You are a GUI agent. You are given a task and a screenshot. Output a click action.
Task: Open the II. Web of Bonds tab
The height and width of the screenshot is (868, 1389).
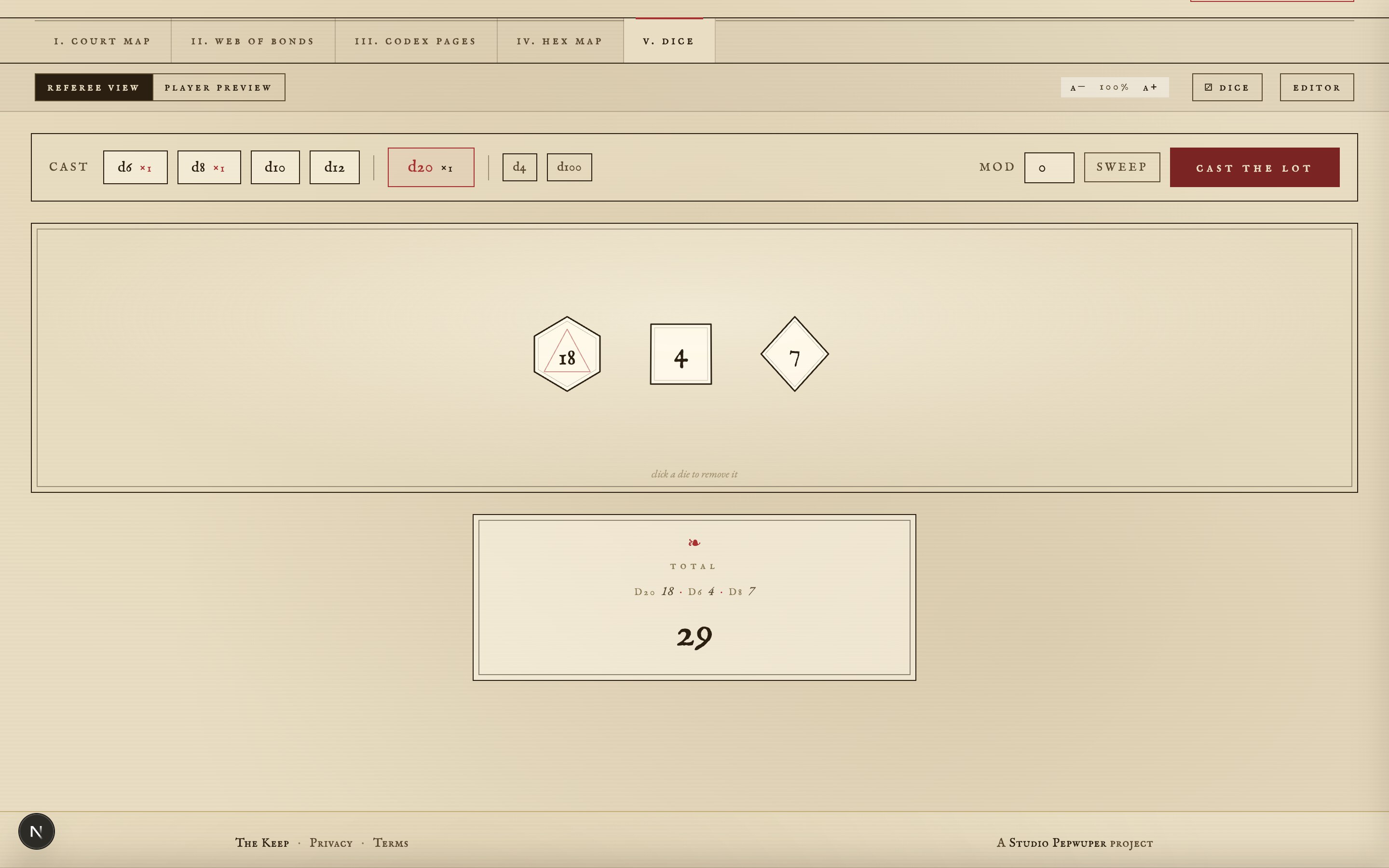pos(253,41)
